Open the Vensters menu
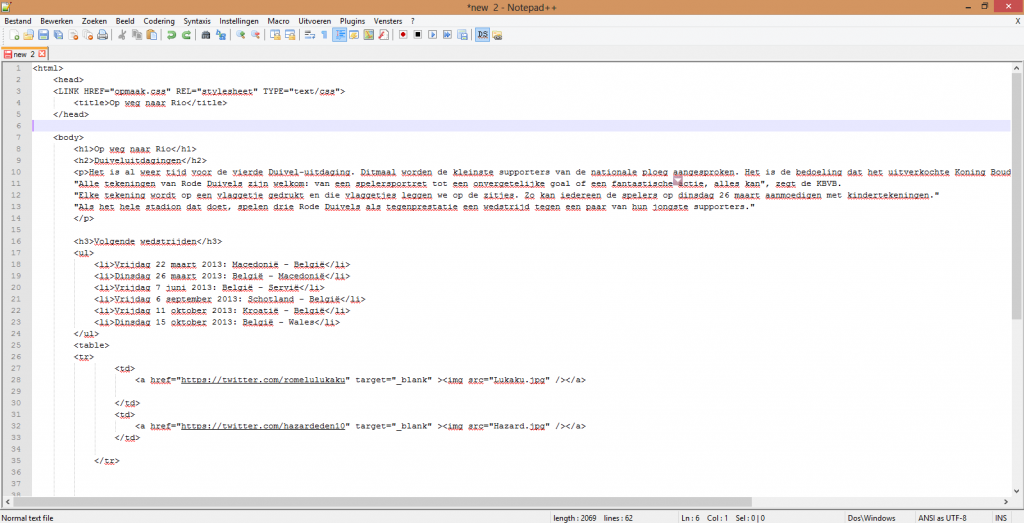This screenshot has width=1024, height=523. [x=388, y=22]
